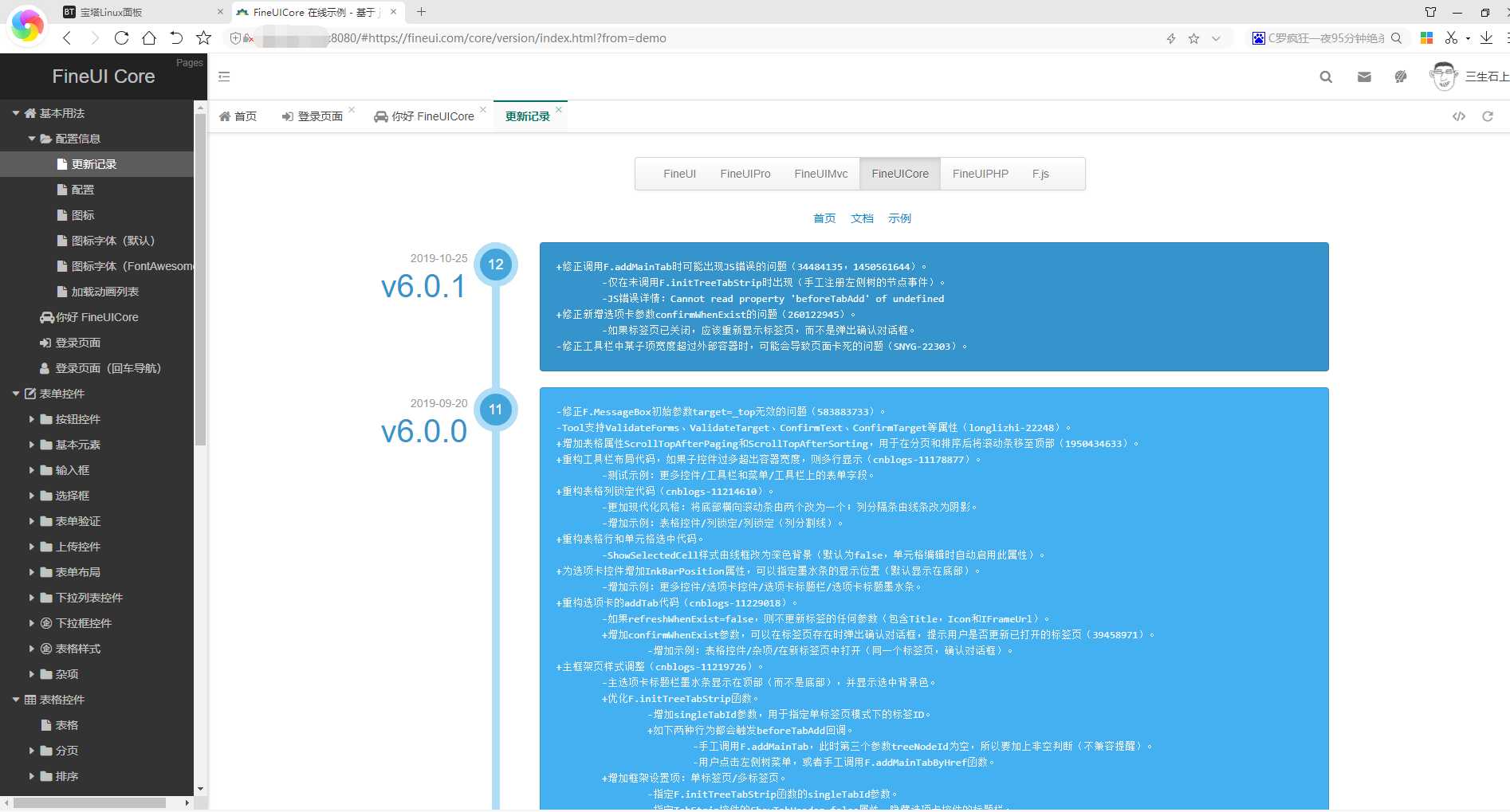Screen dimensions: 1510x812
Task: Collapse the 表单控件 tree node
Action: pyautogui.click(x=16, y=394)
